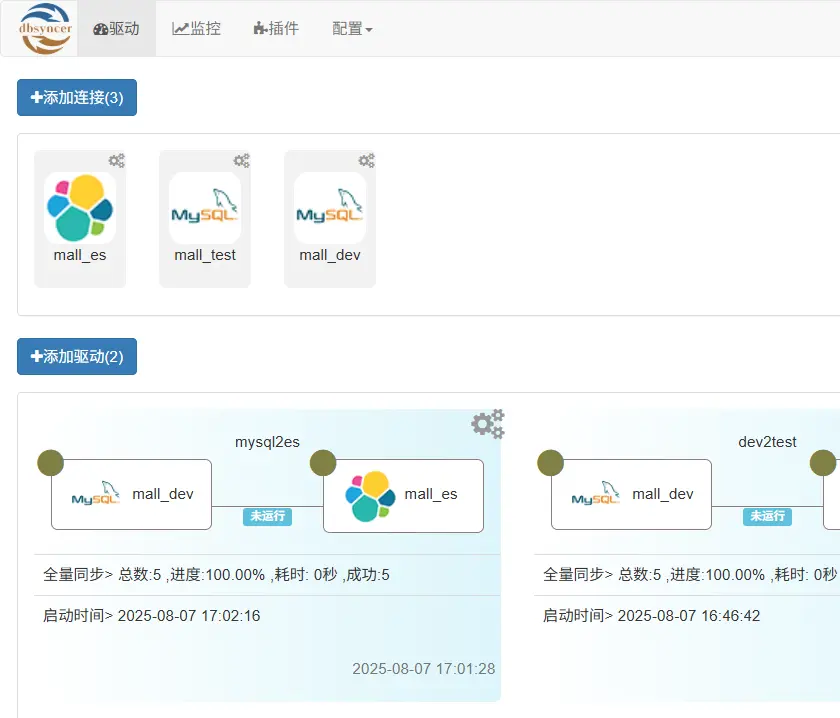
Task: Click the 添加连接(3) button
Action: (x=76, y=98)
